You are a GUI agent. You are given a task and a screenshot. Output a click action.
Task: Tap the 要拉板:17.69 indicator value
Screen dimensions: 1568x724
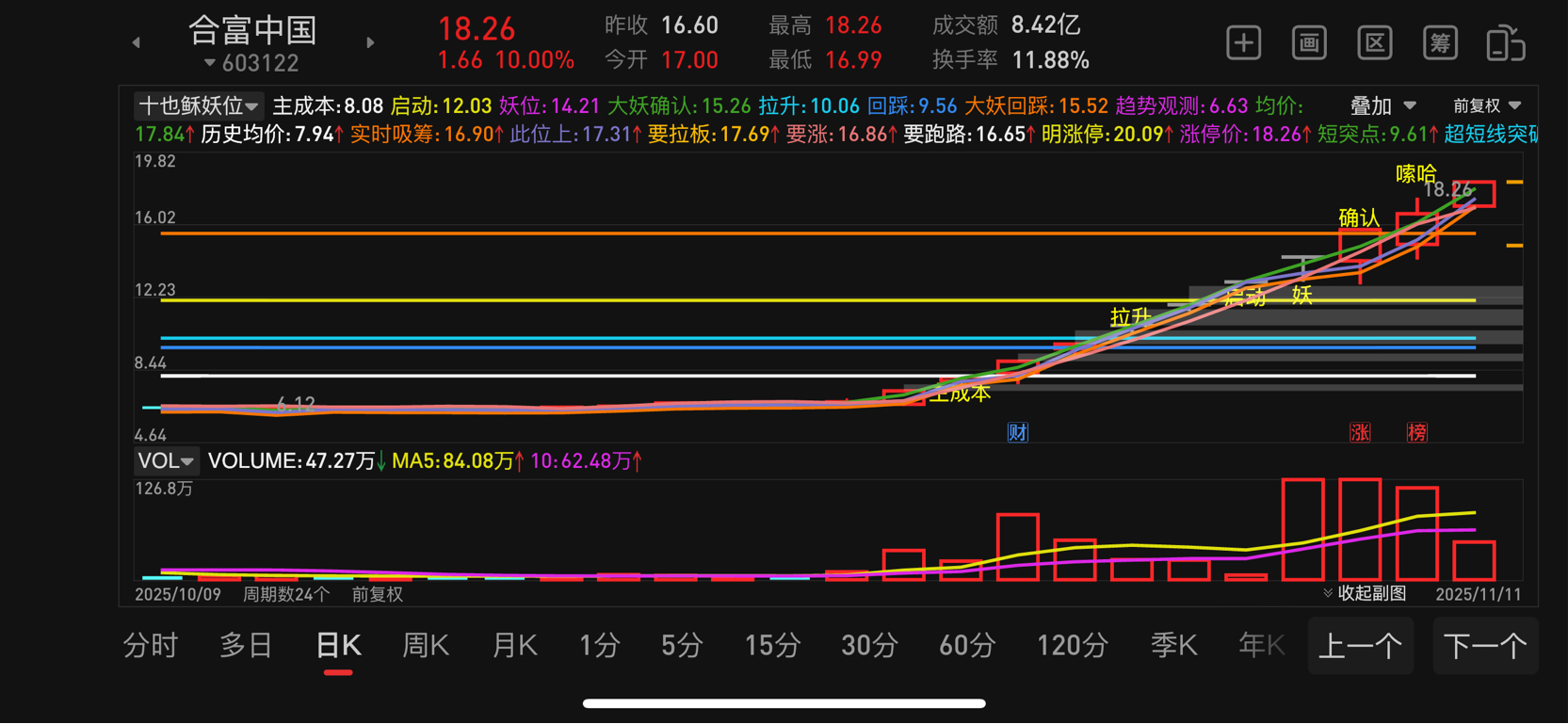(714, 135)
